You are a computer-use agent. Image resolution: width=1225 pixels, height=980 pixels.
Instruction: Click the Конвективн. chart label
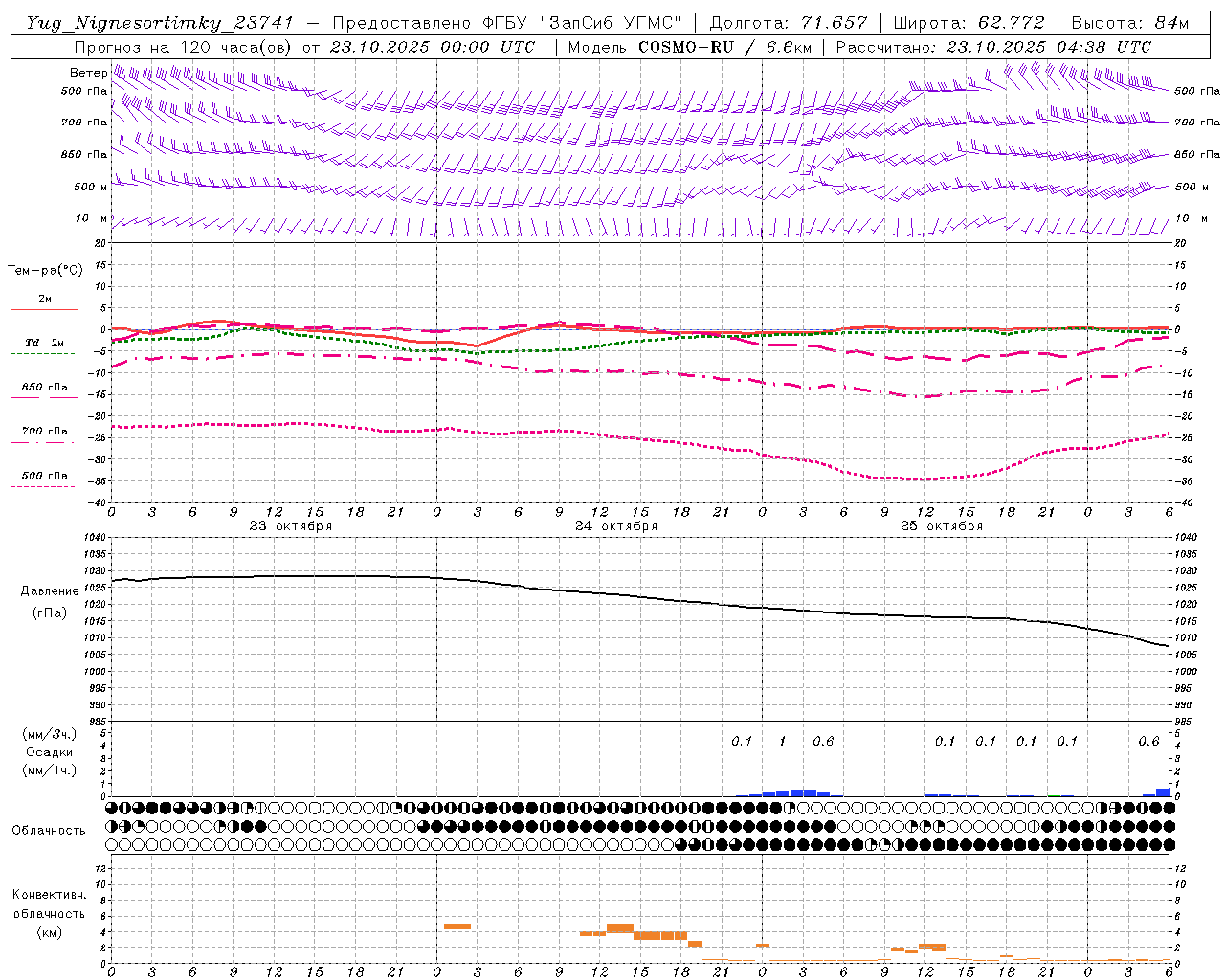coord(50,895)
